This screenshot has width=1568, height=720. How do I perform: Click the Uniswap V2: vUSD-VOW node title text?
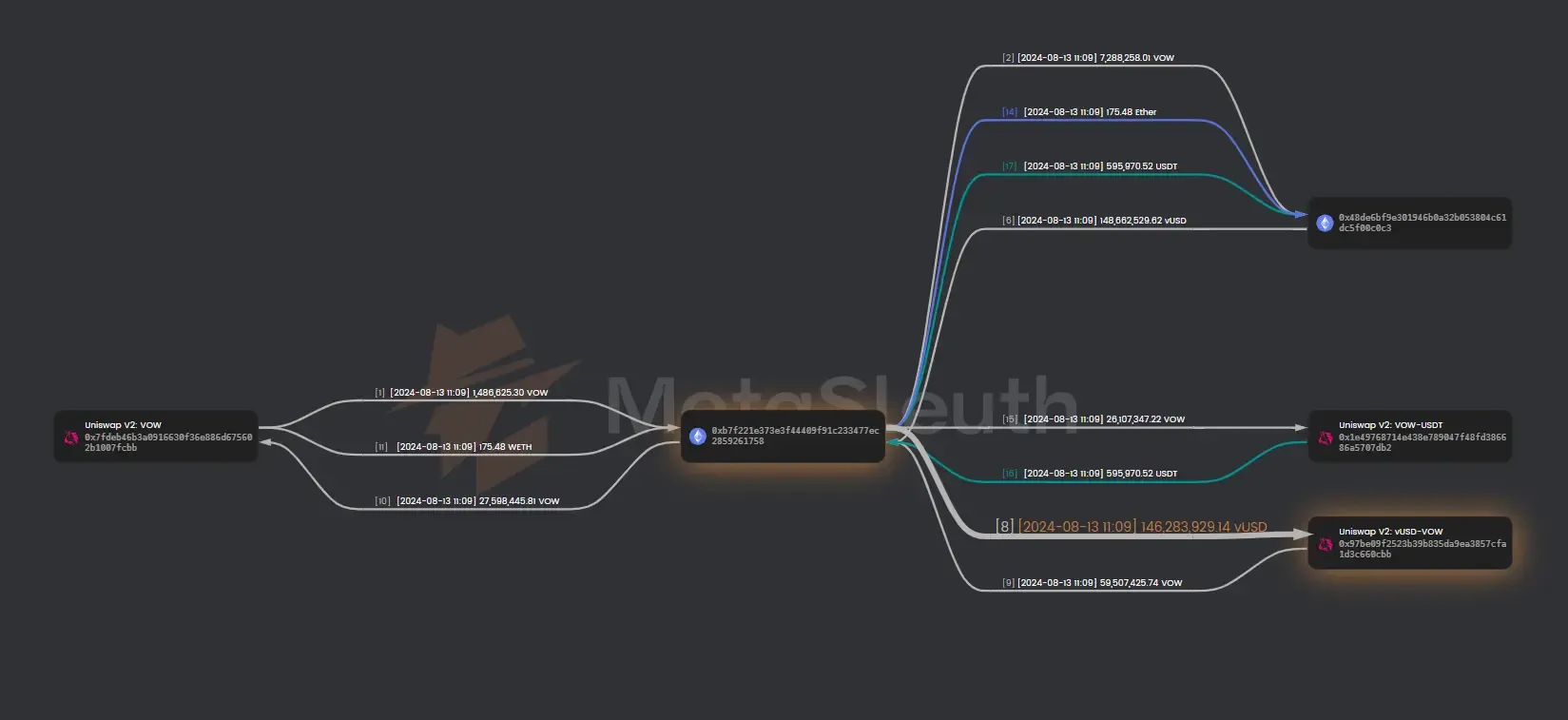[x=1390, y=532]
